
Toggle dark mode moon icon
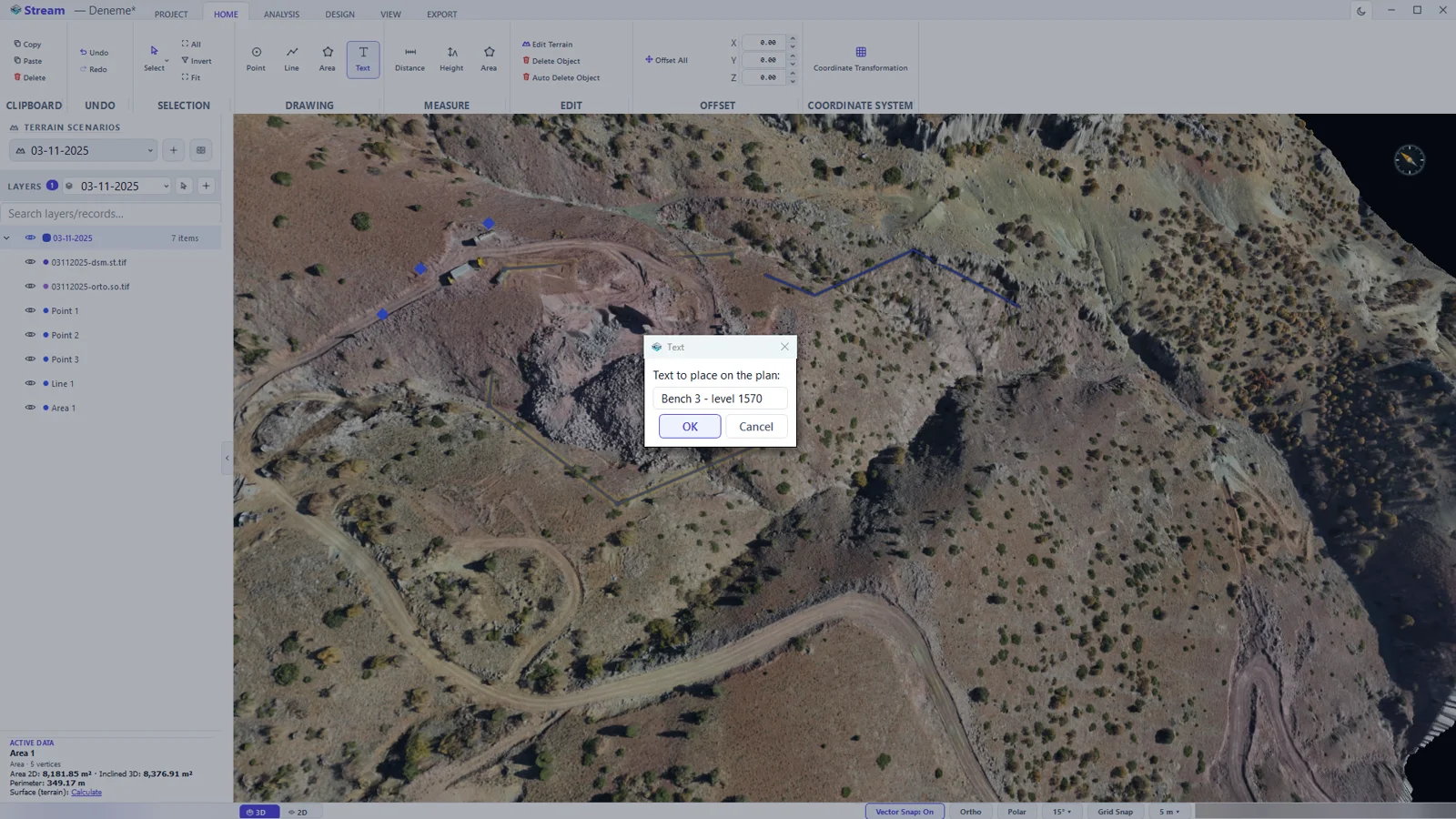click(x=1360, y=11)
